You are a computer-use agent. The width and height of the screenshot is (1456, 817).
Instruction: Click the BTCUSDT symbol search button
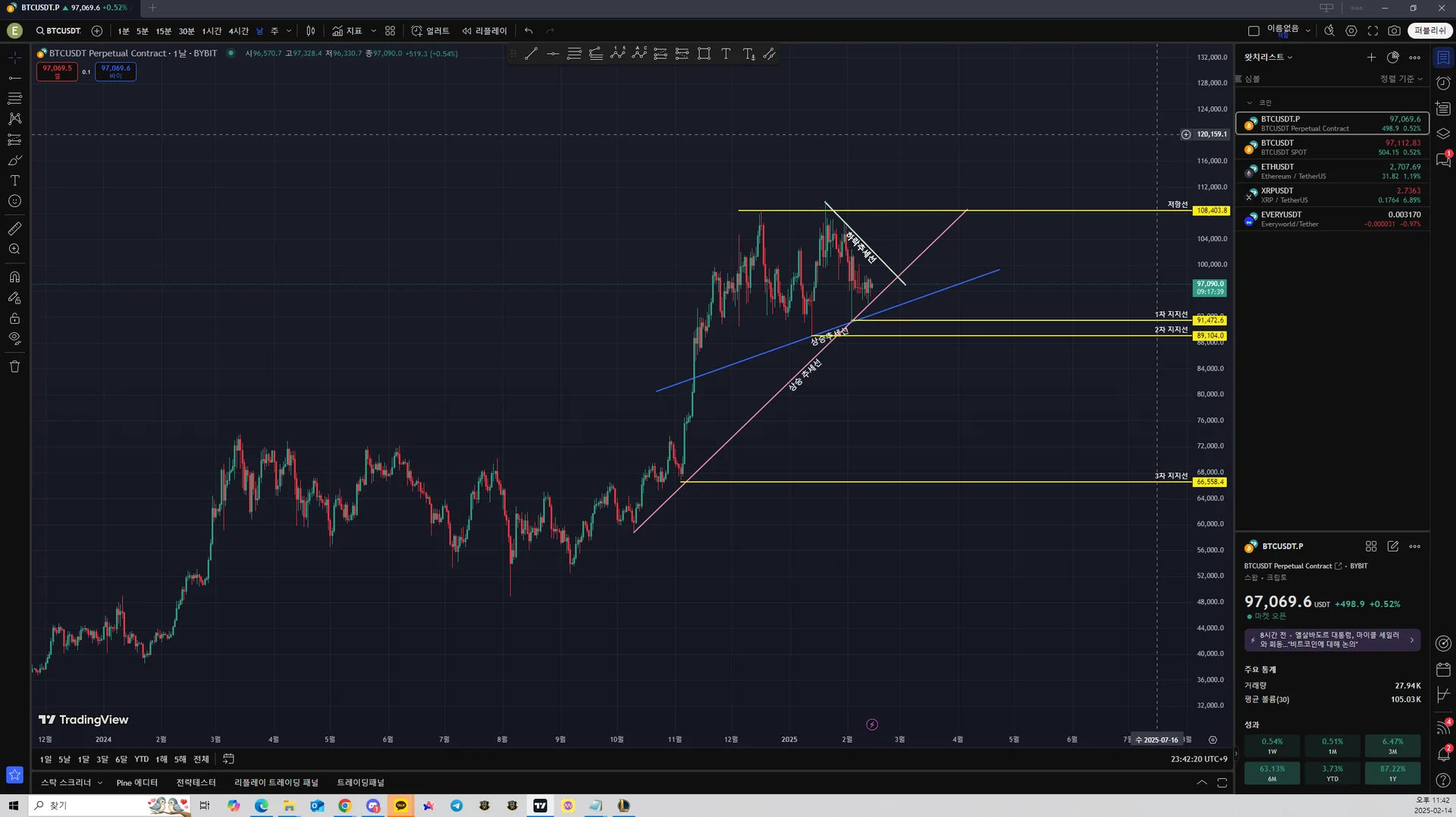coord(58,31)
